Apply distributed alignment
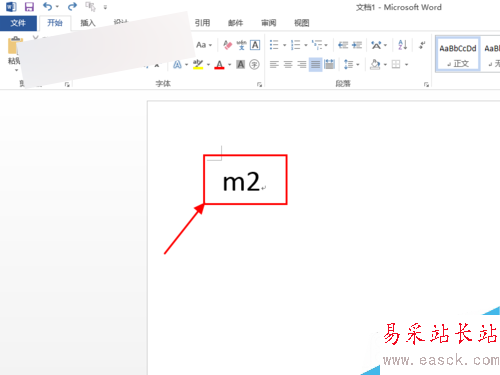 [329, 64]
